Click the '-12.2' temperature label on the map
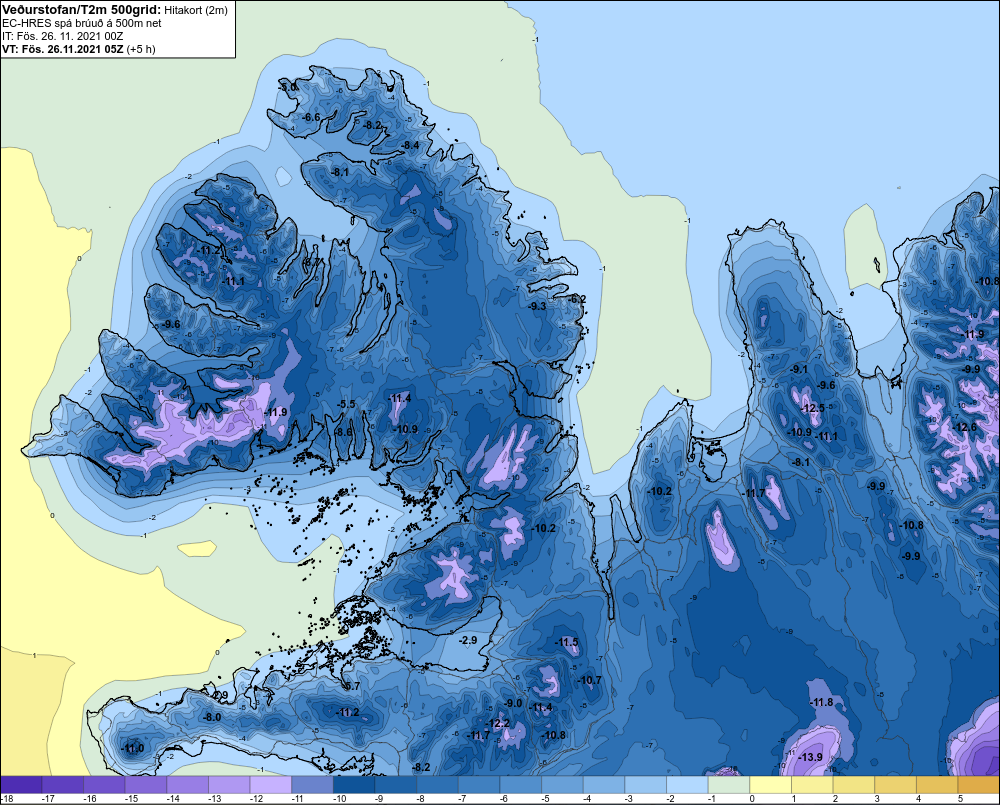 (x=498, y=723)
